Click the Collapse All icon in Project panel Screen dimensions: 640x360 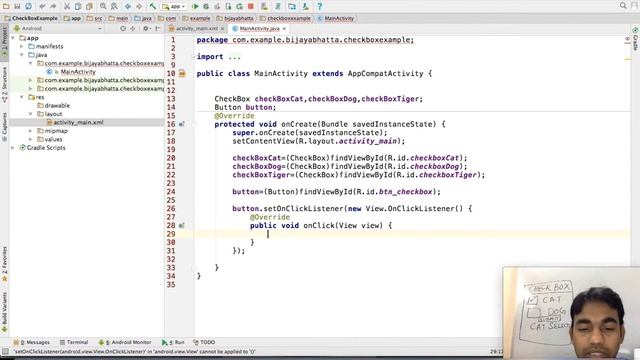coord(133,29)
